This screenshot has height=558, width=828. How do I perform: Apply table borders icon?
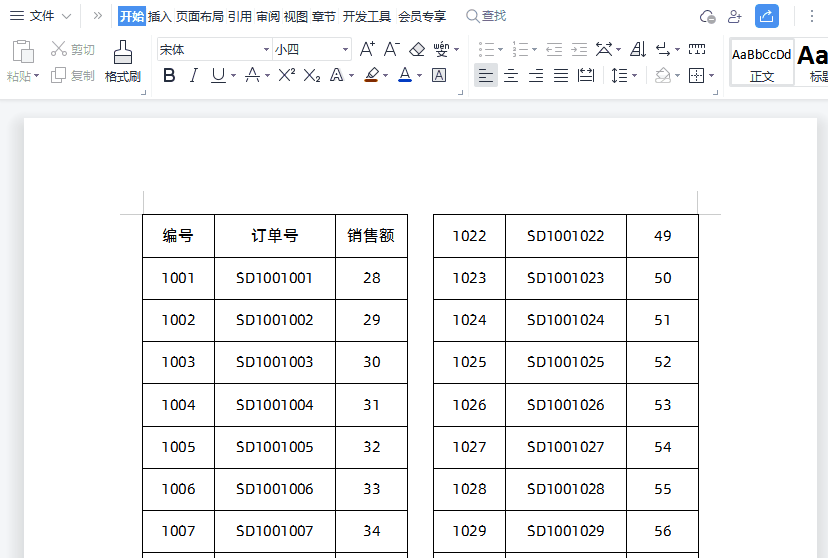tap(697, 75)
